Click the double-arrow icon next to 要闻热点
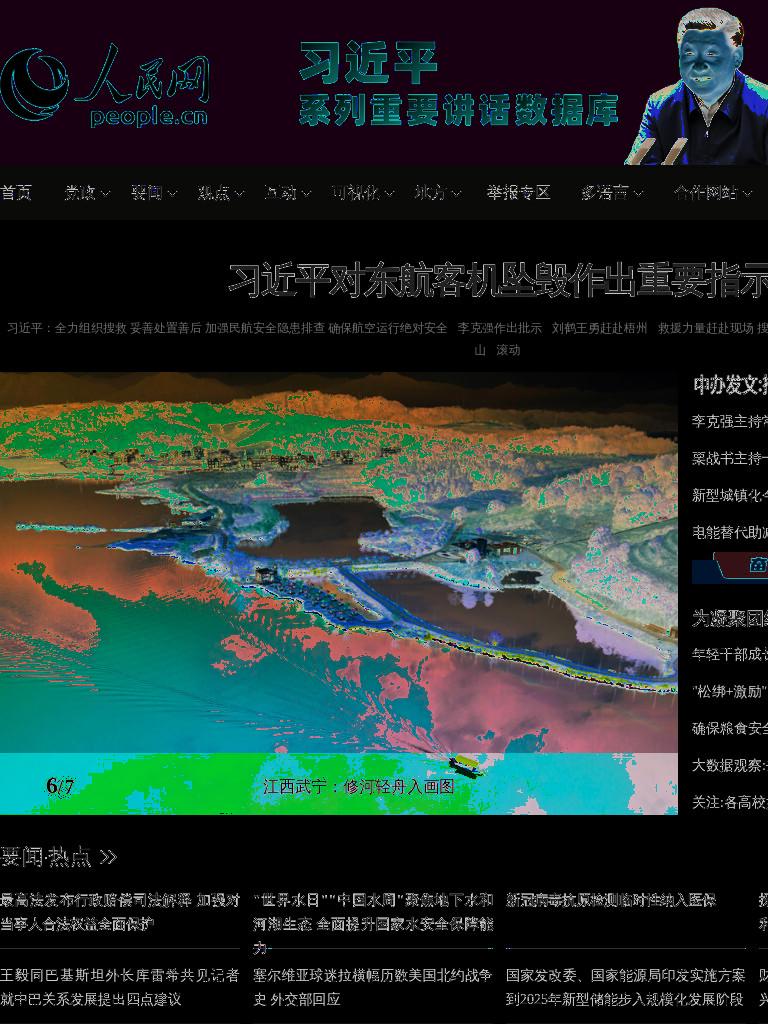 tap(108, 857)
